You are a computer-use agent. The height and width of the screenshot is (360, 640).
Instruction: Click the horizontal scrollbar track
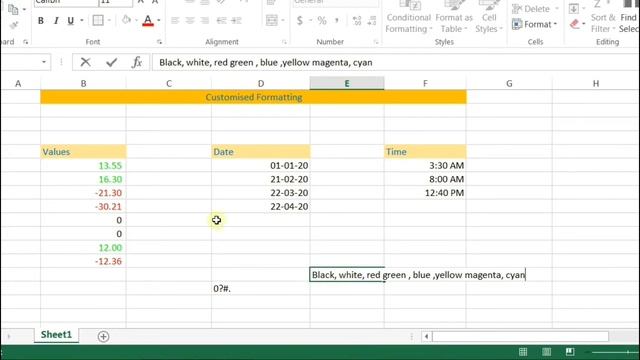tap(520, 336)
